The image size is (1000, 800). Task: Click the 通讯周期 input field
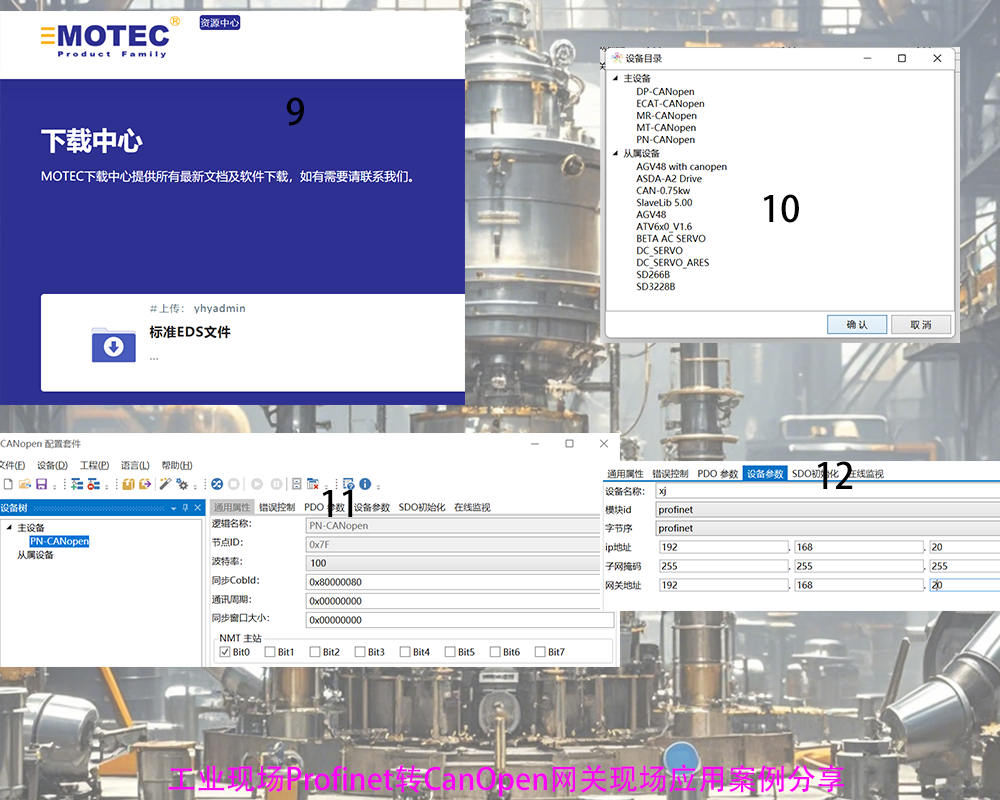click(x=453, y=601)
